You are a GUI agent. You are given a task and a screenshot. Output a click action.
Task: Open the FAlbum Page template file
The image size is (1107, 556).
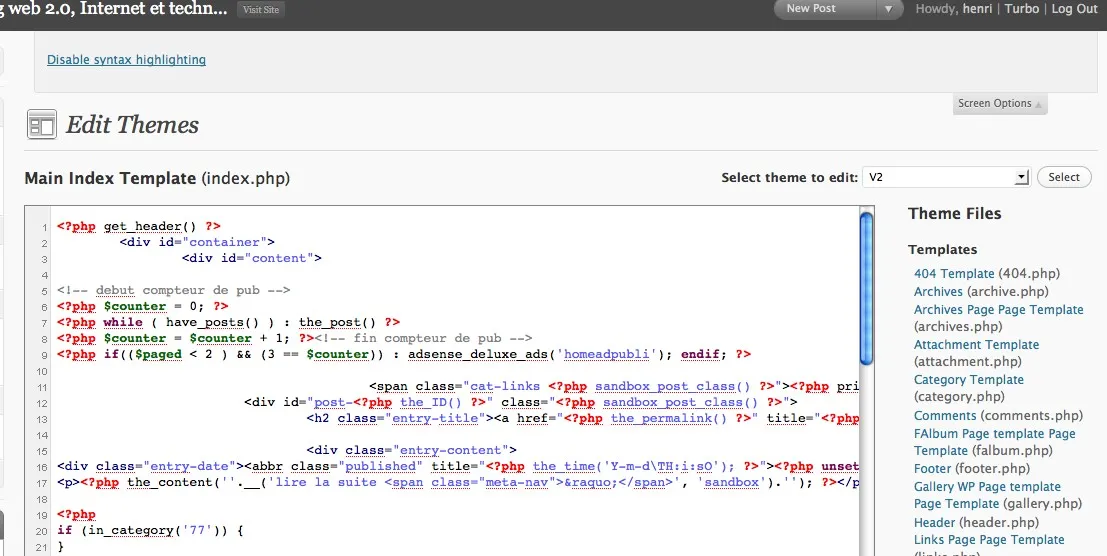[x=995, y=442]
